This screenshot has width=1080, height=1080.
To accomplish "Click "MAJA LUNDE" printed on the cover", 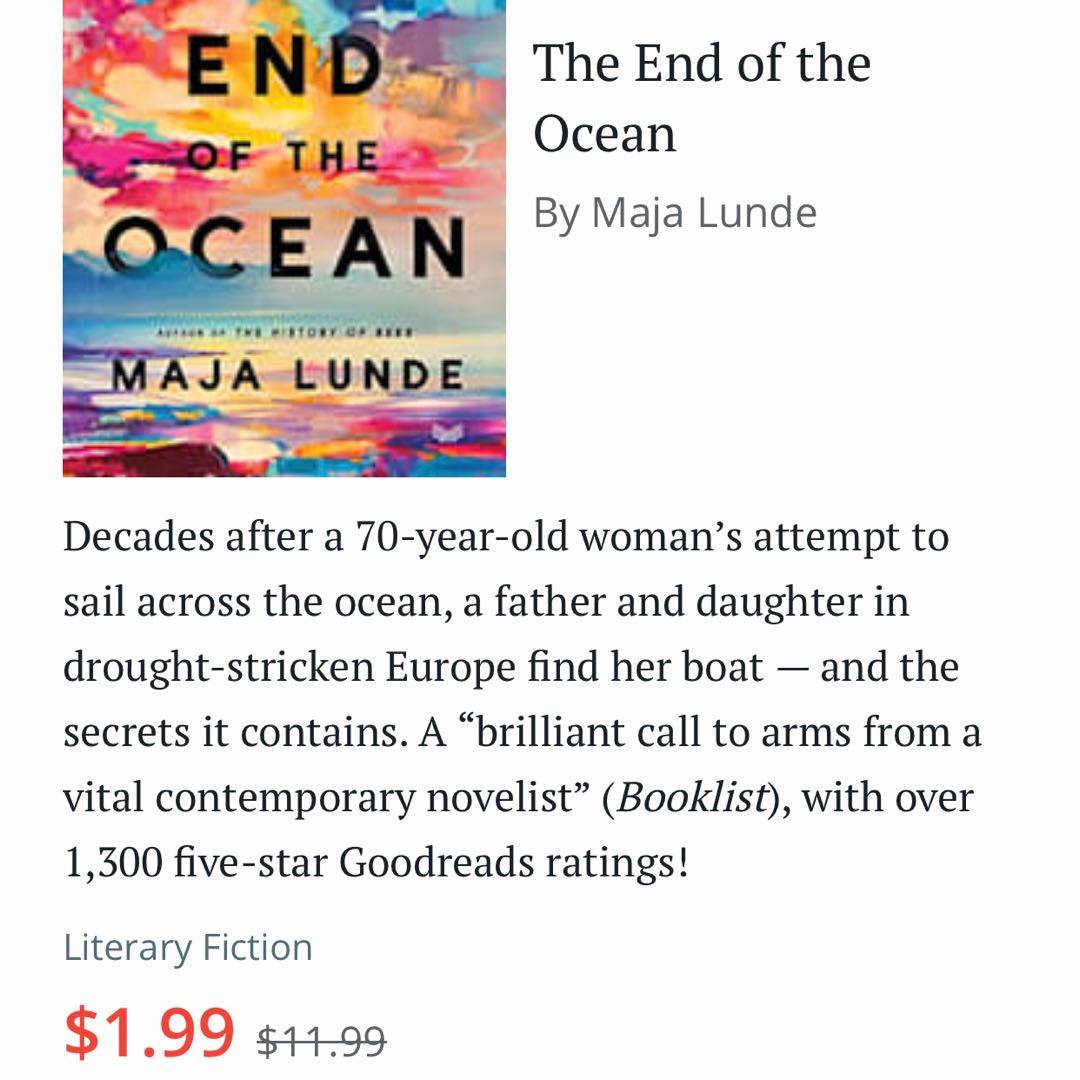I will click(x=286, y=377).
